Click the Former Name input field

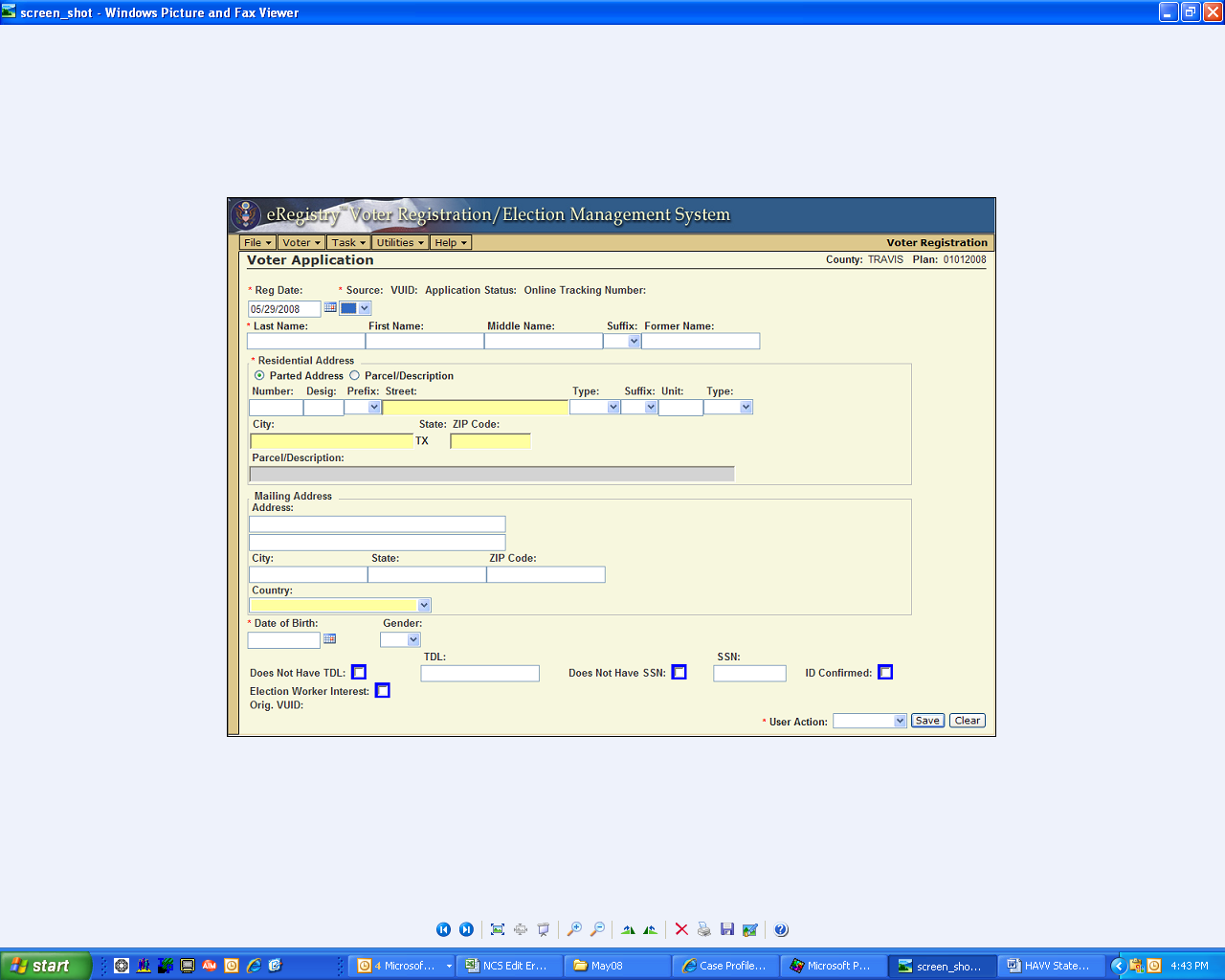[701, 341]
